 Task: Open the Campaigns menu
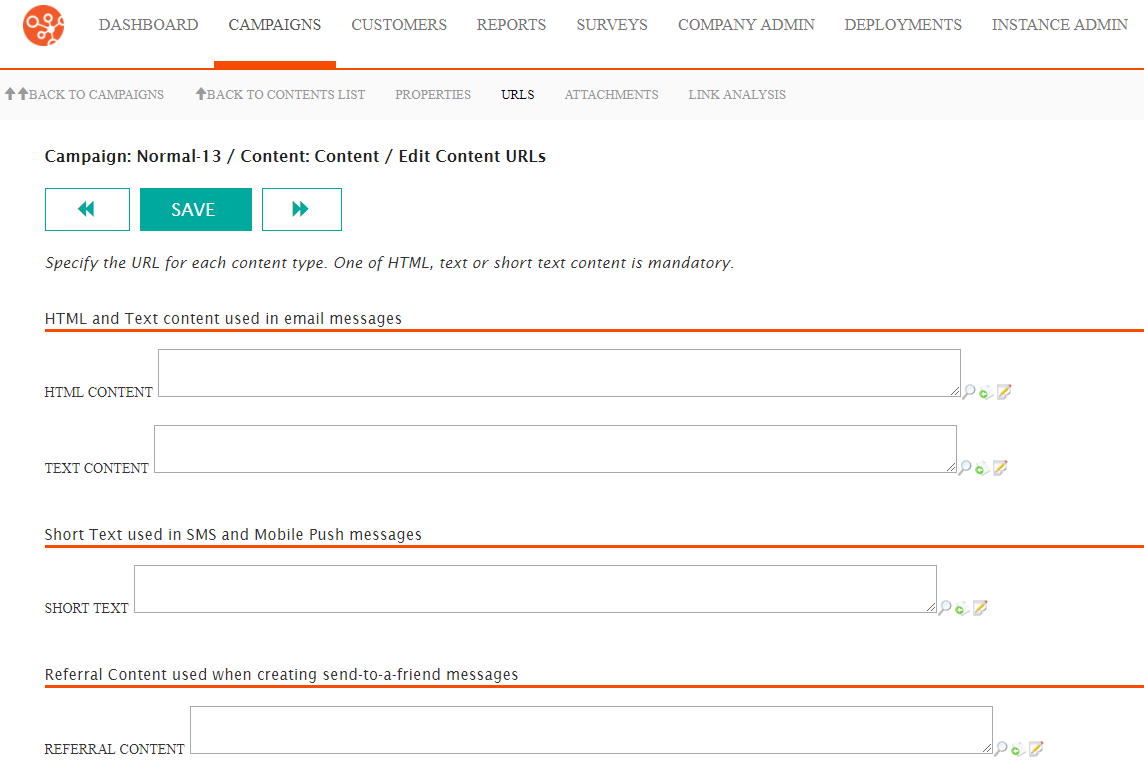pos(274,25)
